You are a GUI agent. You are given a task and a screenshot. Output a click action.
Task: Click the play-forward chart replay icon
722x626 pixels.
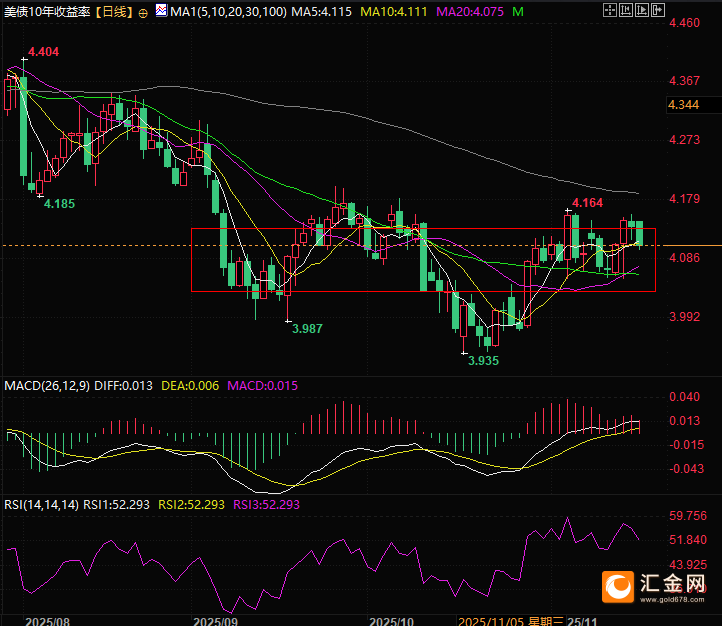(x=642, y=10)
